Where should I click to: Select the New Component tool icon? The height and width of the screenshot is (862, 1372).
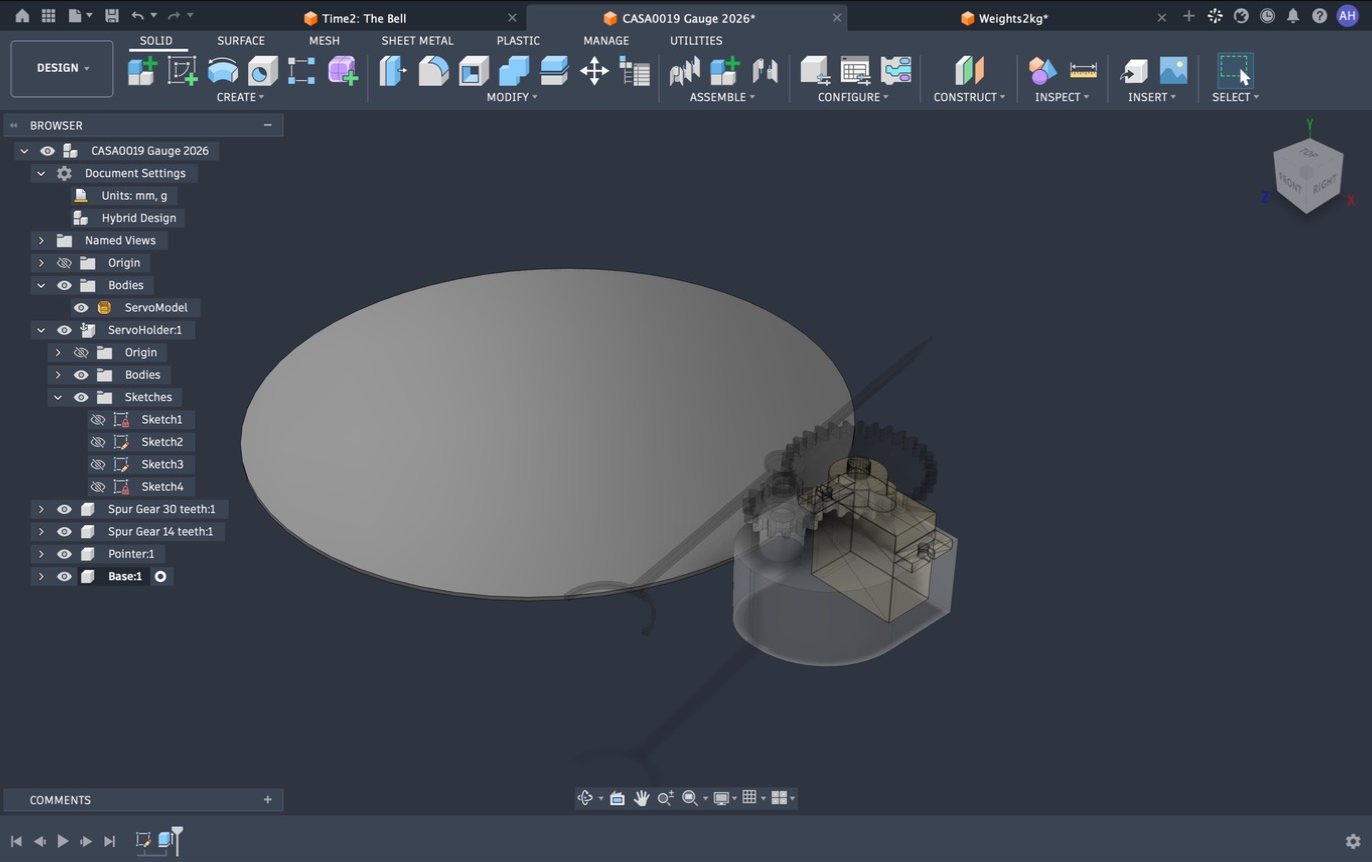(142, 70)
